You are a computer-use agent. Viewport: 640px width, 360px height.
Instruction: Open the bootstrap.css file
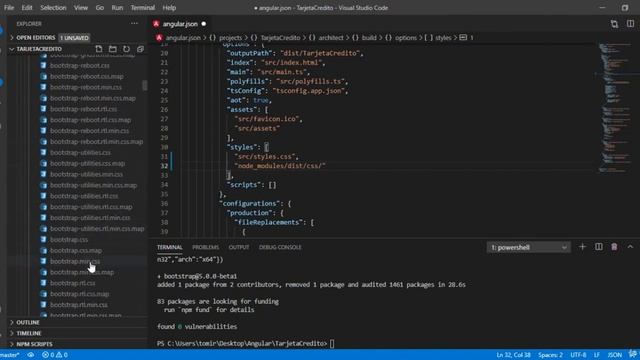[x=69, y=240]
